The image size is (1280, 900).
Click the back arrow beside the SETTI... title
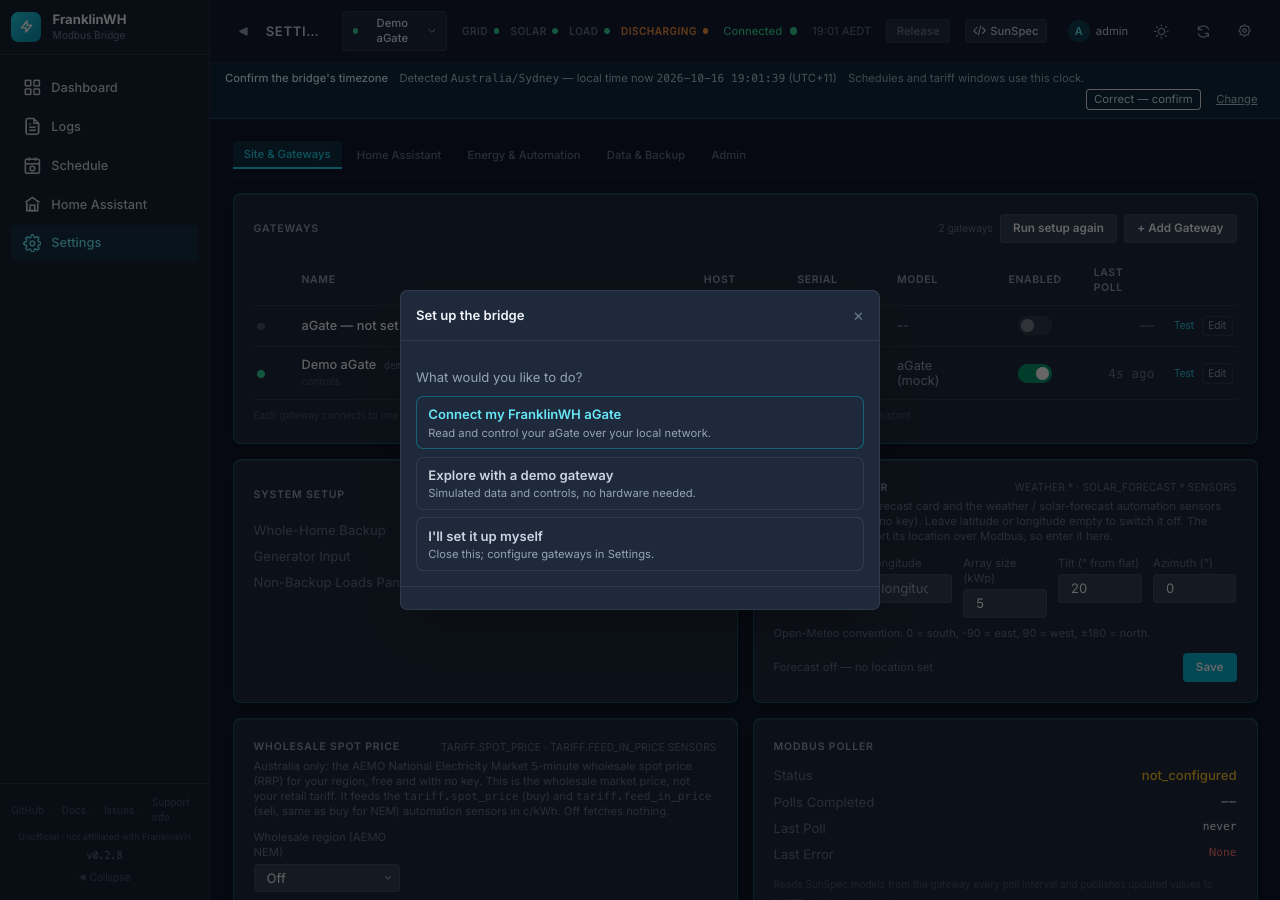tap(243, 31)
